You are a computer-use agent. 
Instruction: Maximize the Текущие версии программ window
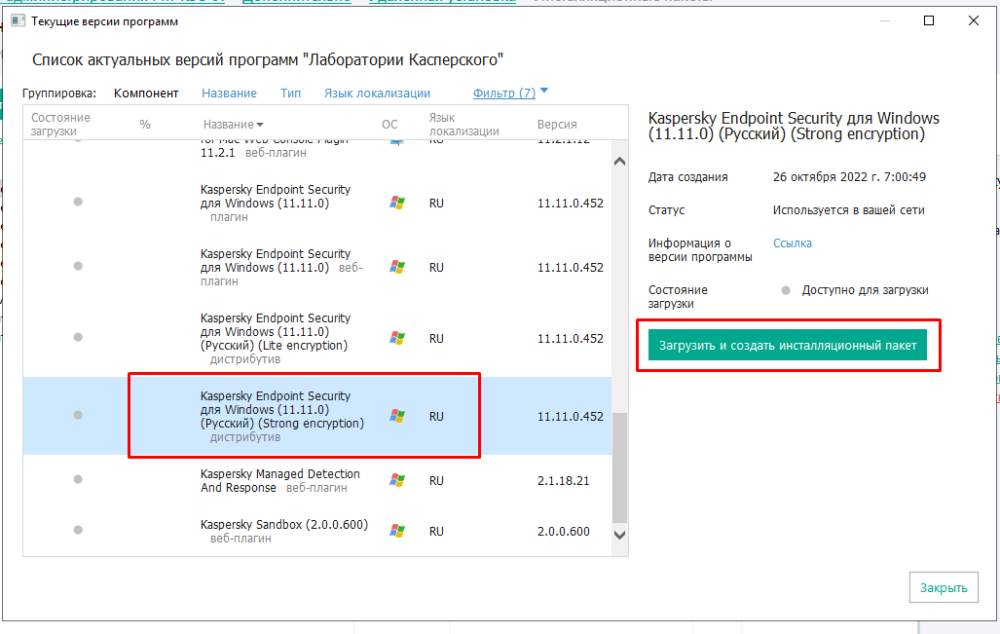click(929, 20)
